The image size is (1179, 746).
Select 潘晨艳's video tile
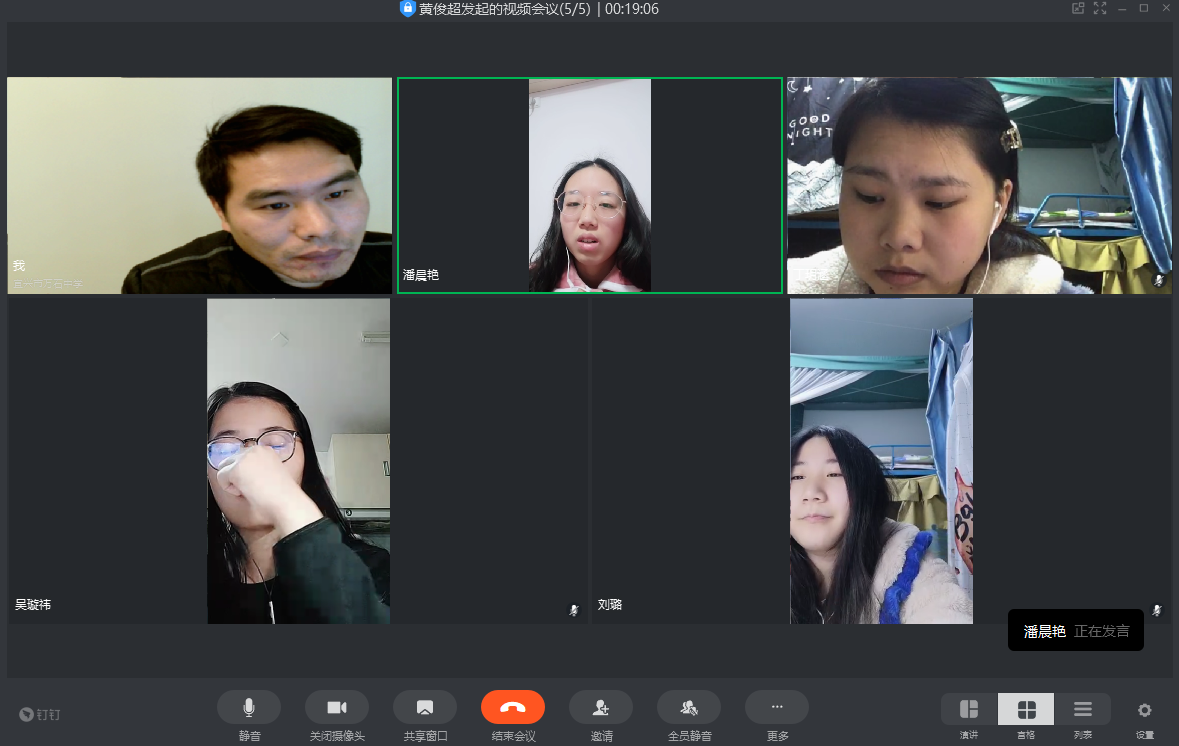click(589, 185)
